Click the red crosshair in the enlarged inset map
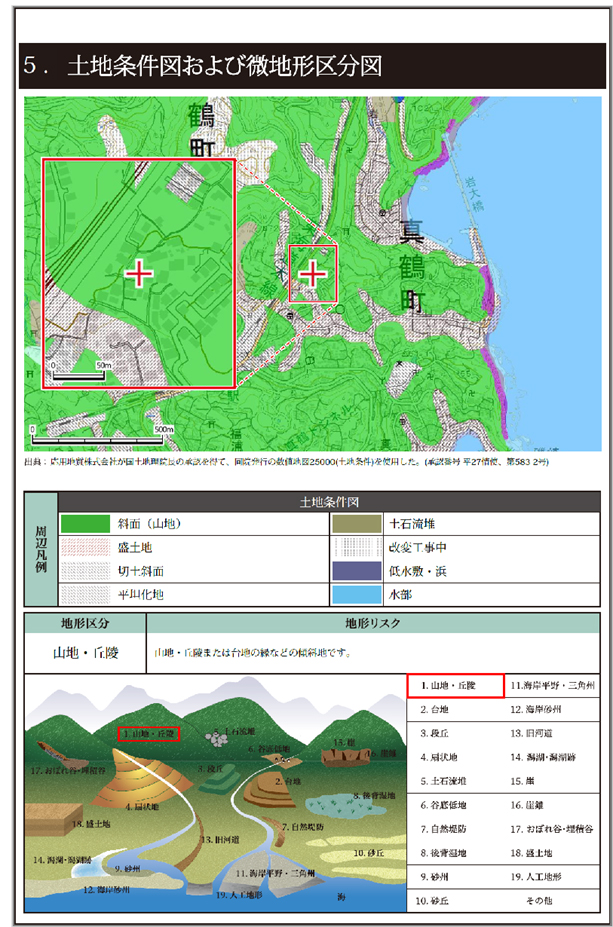This screenshot has width=613, height=927. click(x=137, y=272)
